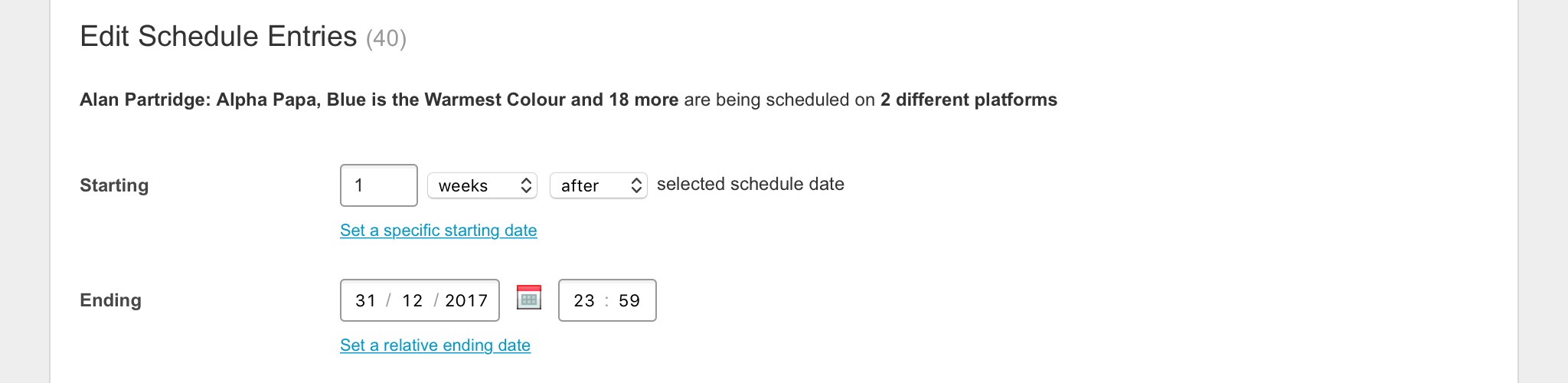The height and width of the screenshot is (383, 1568).
Task: Click the Starting field label
Action: [114, 185]
